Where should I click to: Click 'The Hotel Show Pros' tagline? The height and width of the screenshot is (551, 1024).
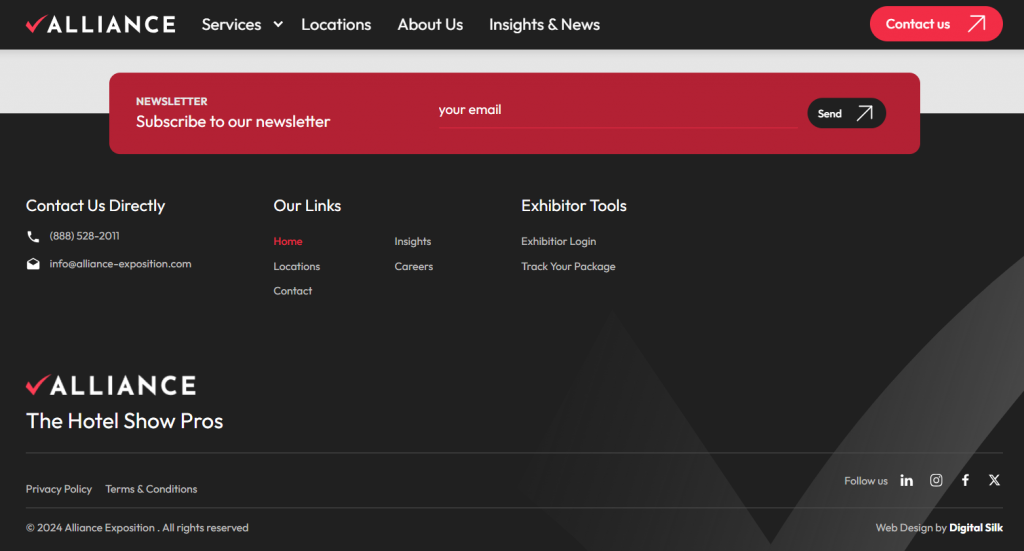(124, 421)
